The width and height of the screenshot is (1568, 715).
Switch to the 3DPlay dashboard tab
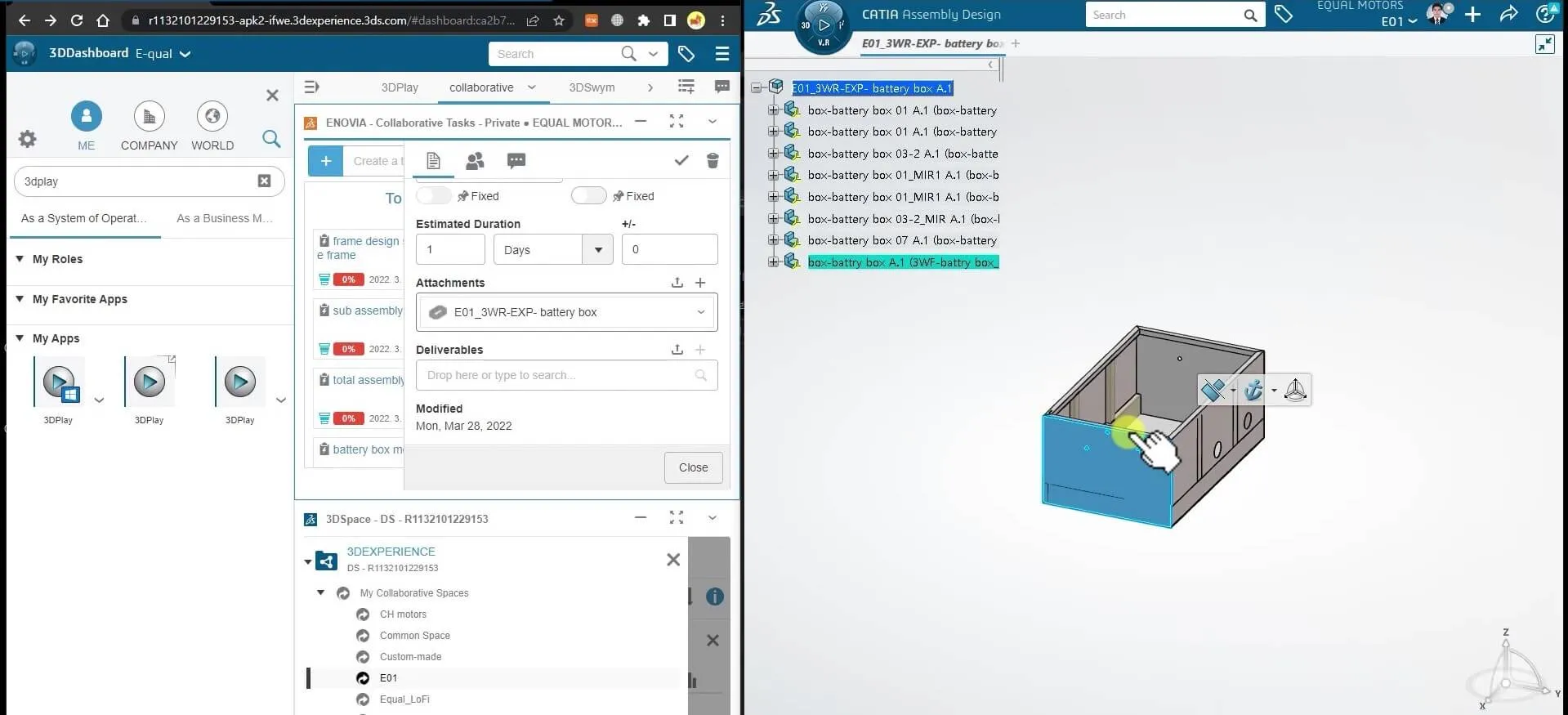click(400, 87)
